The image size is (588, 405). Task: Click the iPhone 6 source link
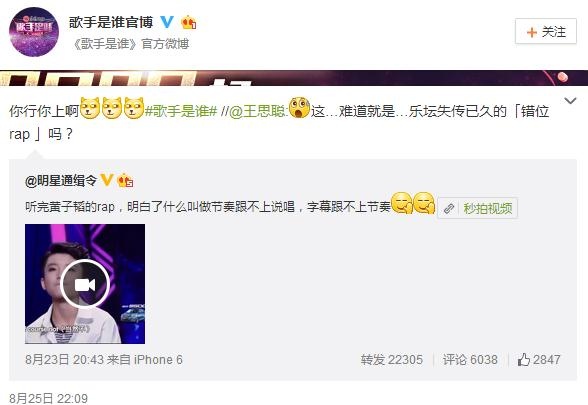[x=158, y=360]
